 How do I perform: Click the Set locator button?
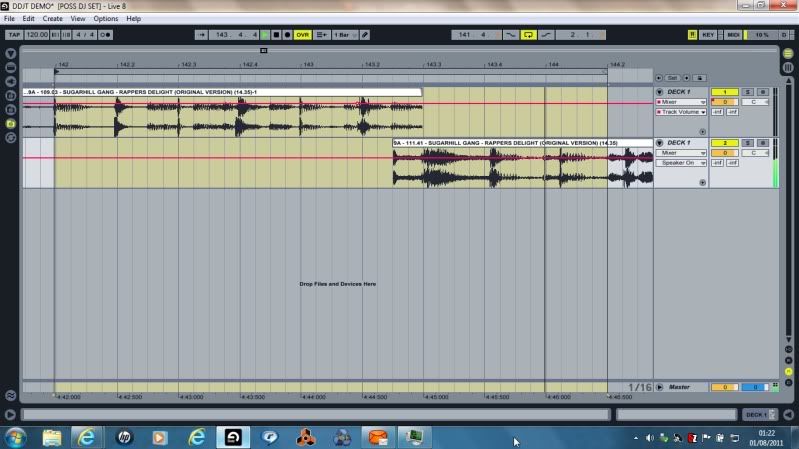(673, 77)
